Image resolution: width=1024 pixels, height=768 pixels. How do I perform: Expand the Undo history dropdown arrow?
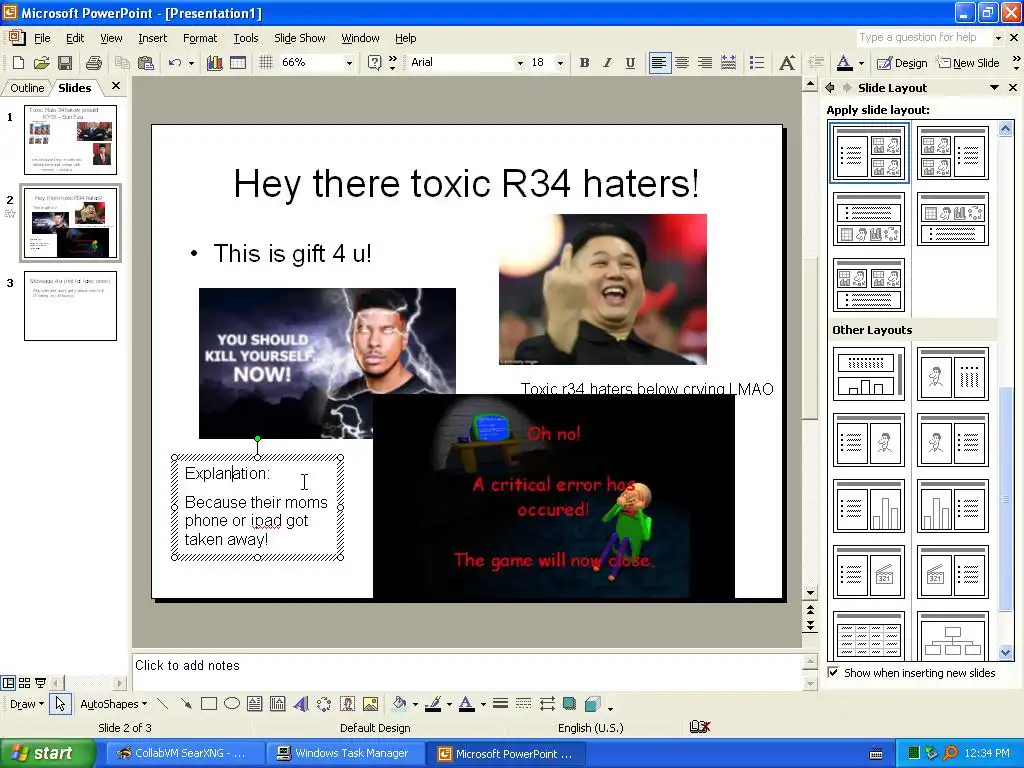pos(191,63)
